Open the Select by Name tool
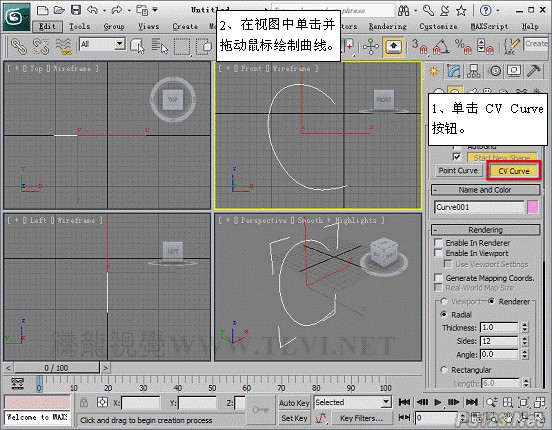Viewport: 552px width, 430px height. point(160,46)
